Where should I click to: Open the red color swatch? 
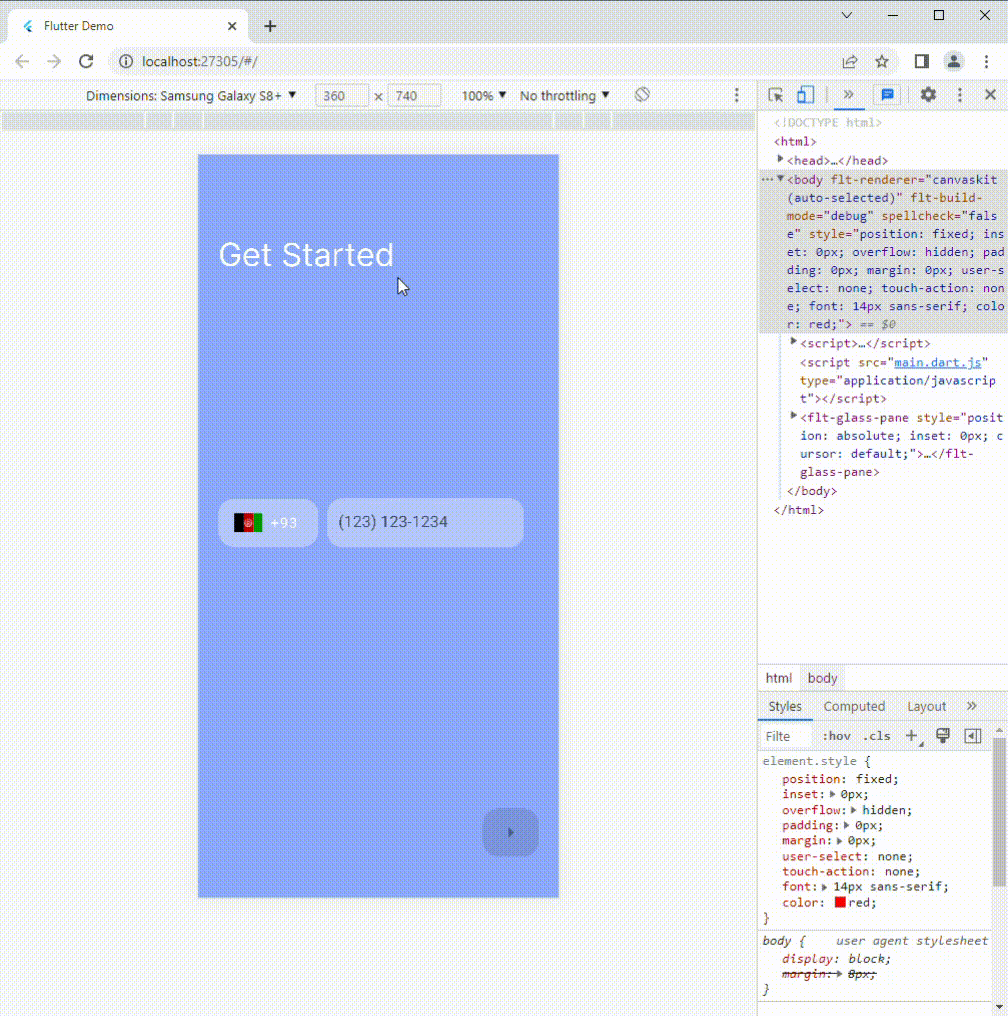(840, 902)
